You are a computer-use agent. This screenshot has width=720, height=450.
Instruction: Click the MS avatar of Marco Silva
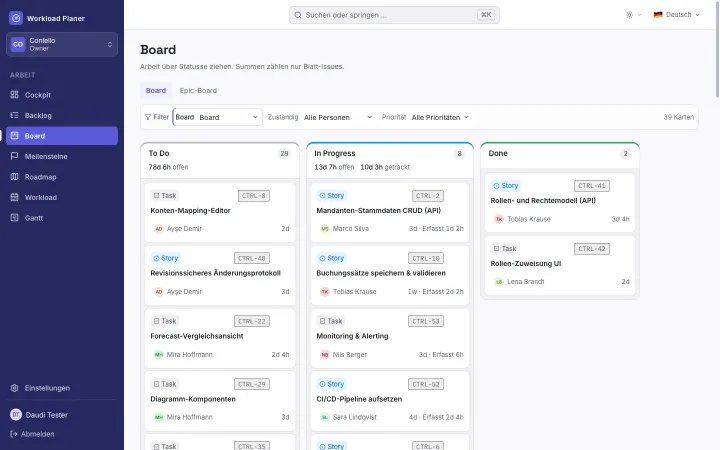(x=325, y=229)
